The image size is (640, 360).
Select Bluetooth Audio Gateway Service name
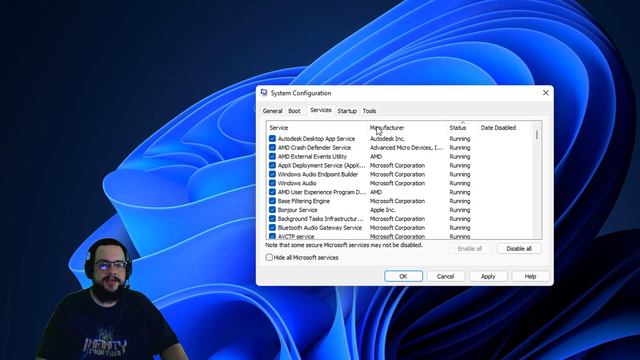(x=320, y=228)
